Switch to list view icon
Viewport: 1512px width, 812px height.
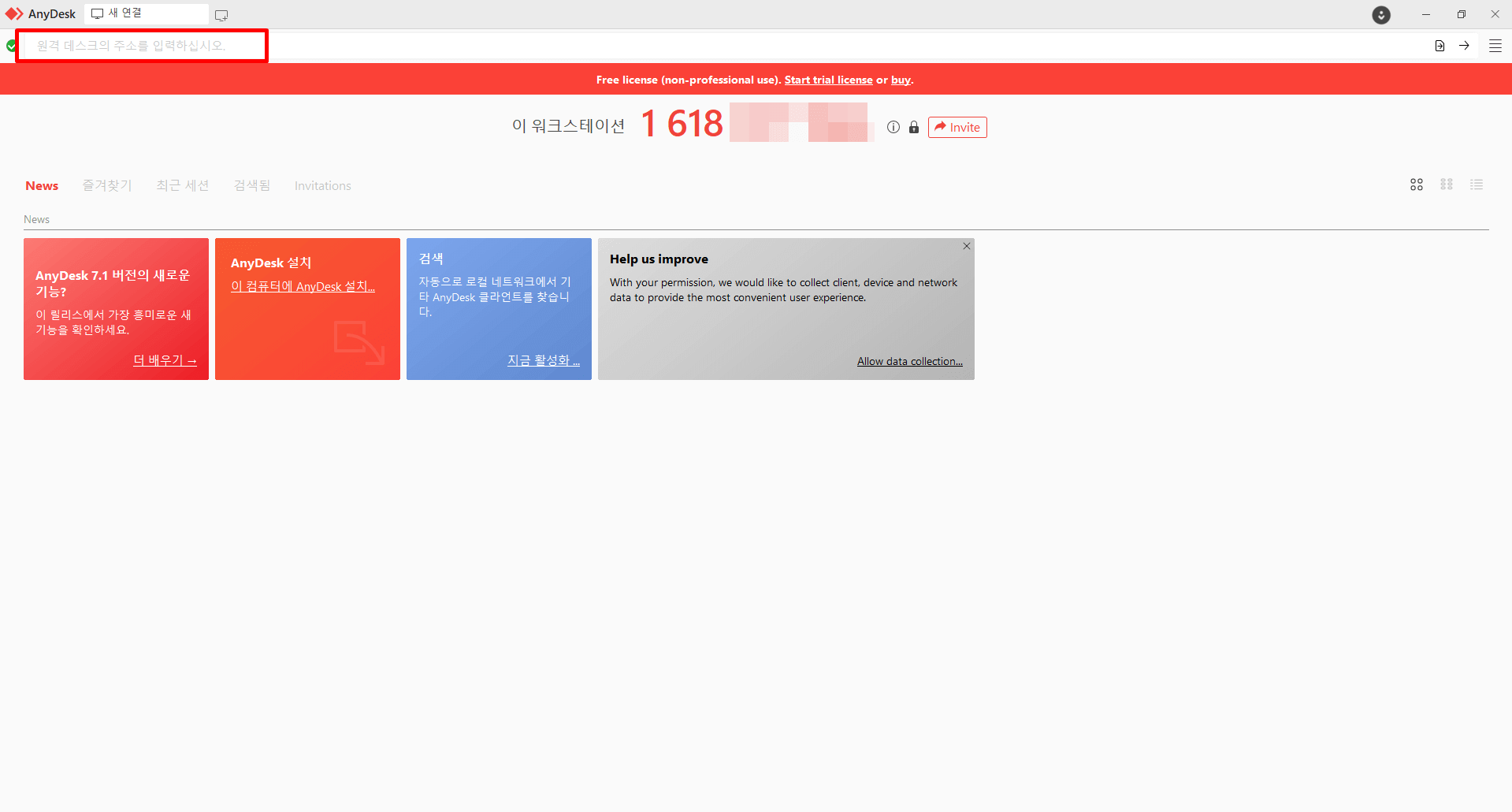click(x=1477, y=184)
